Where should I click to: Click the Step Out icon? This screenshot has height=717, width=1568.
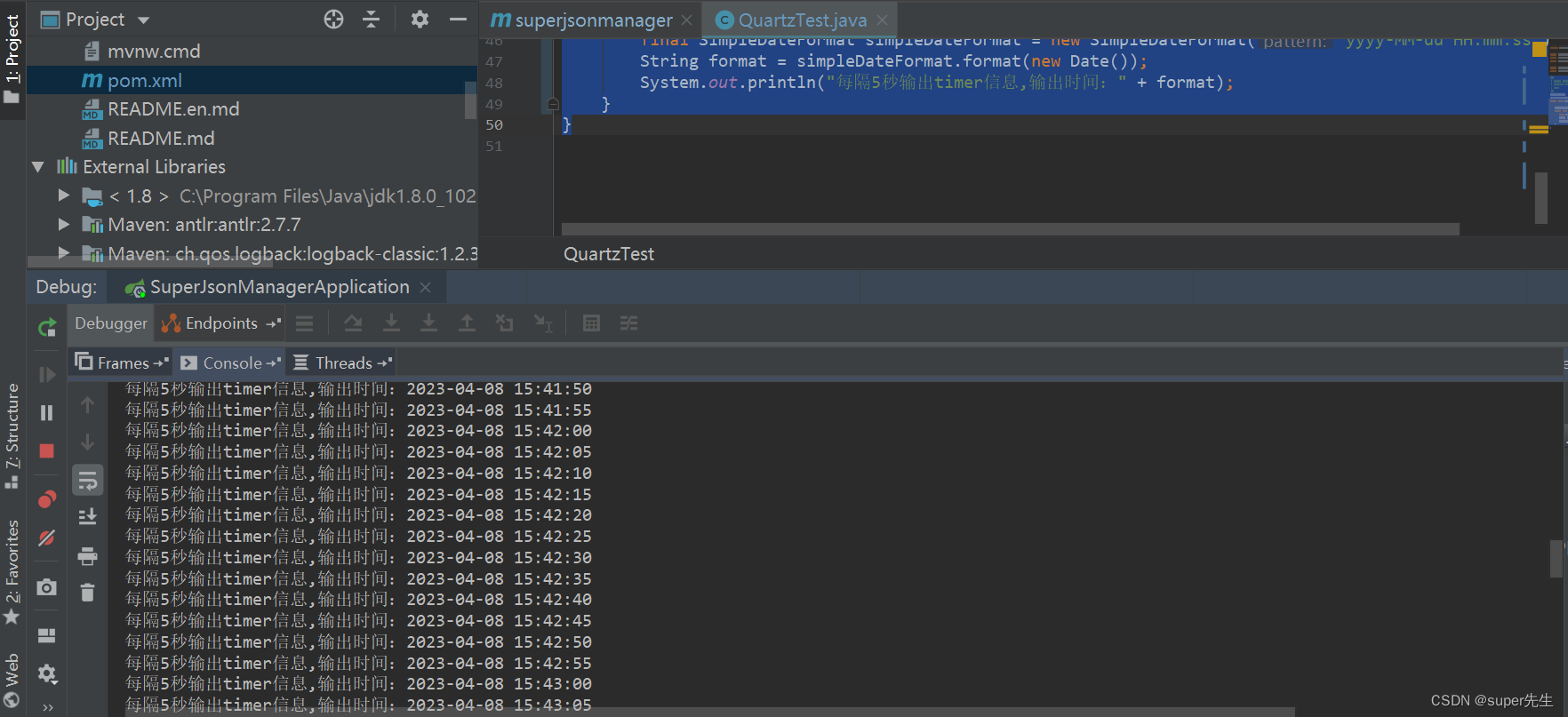click(x=467, y=323)
